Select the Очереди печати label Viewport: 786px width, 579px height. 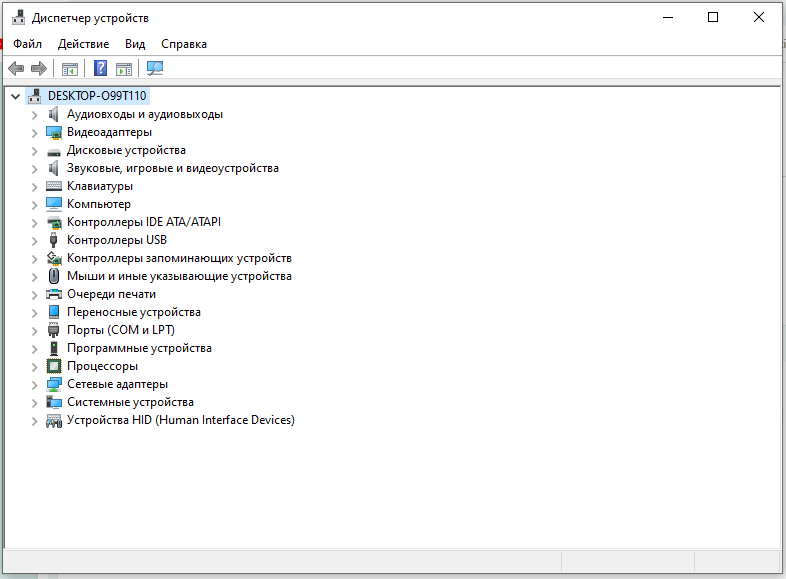click(x=111, y=294)
